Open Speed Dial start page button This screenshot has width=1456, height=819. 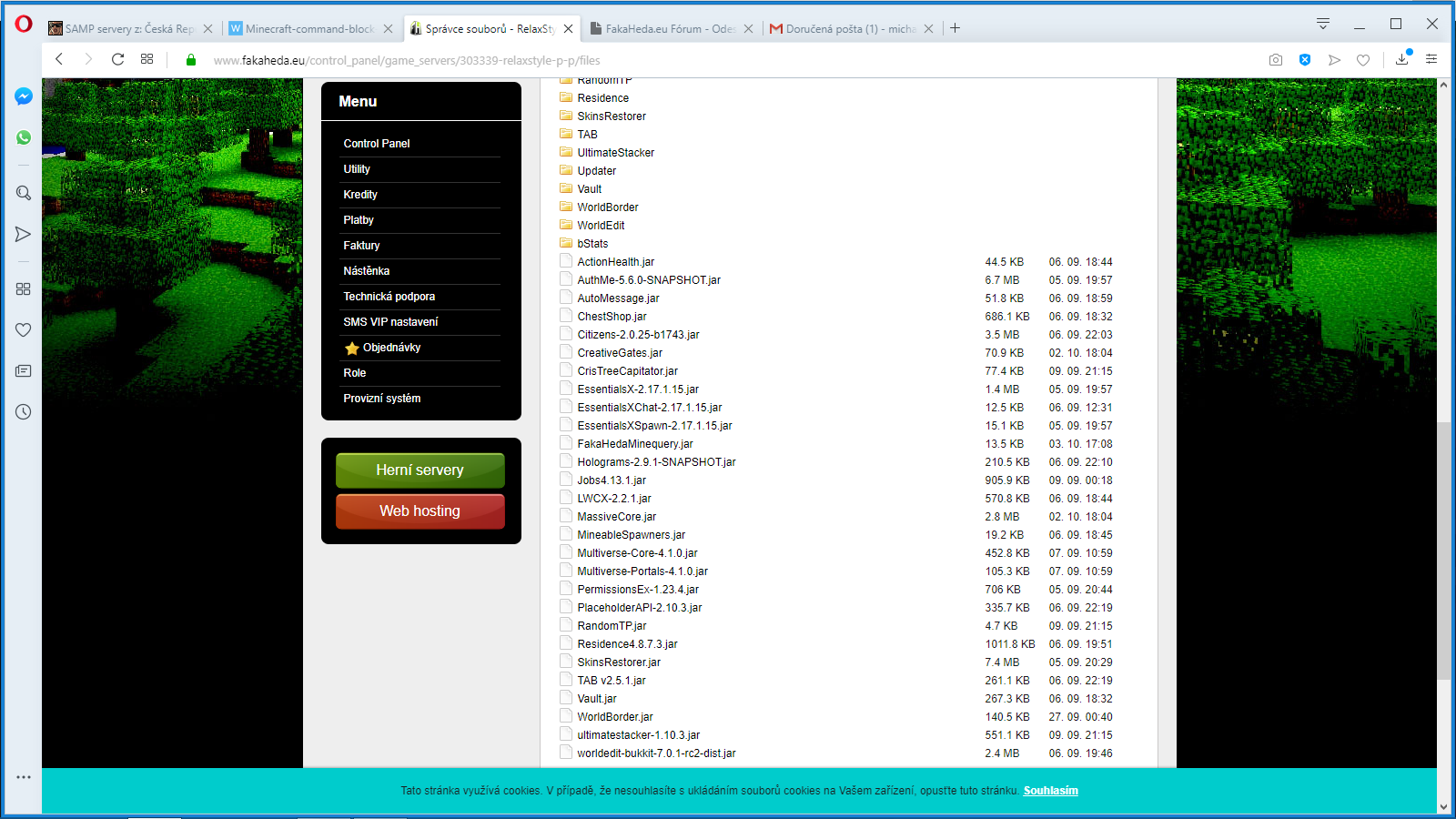tap(147, 59)
